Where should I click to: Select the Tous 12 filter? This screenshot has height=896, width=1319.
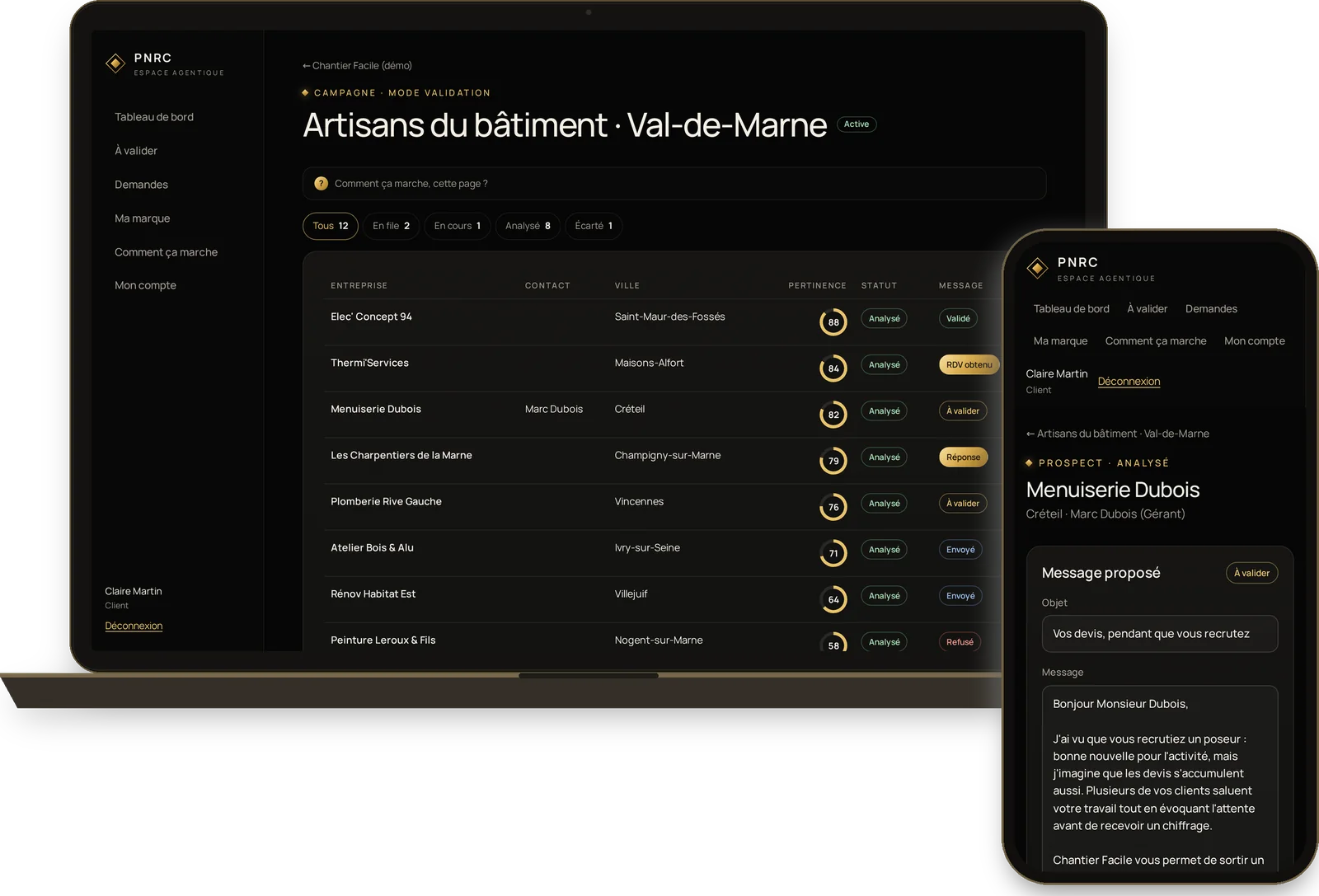331,226
